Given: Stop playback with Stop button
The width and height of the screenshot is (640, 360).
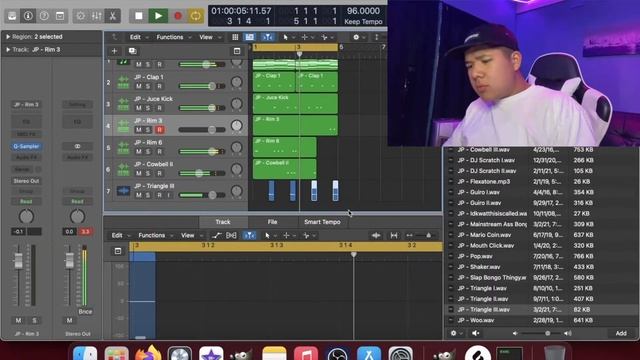Looking at the screenshot, I should 139,16.
